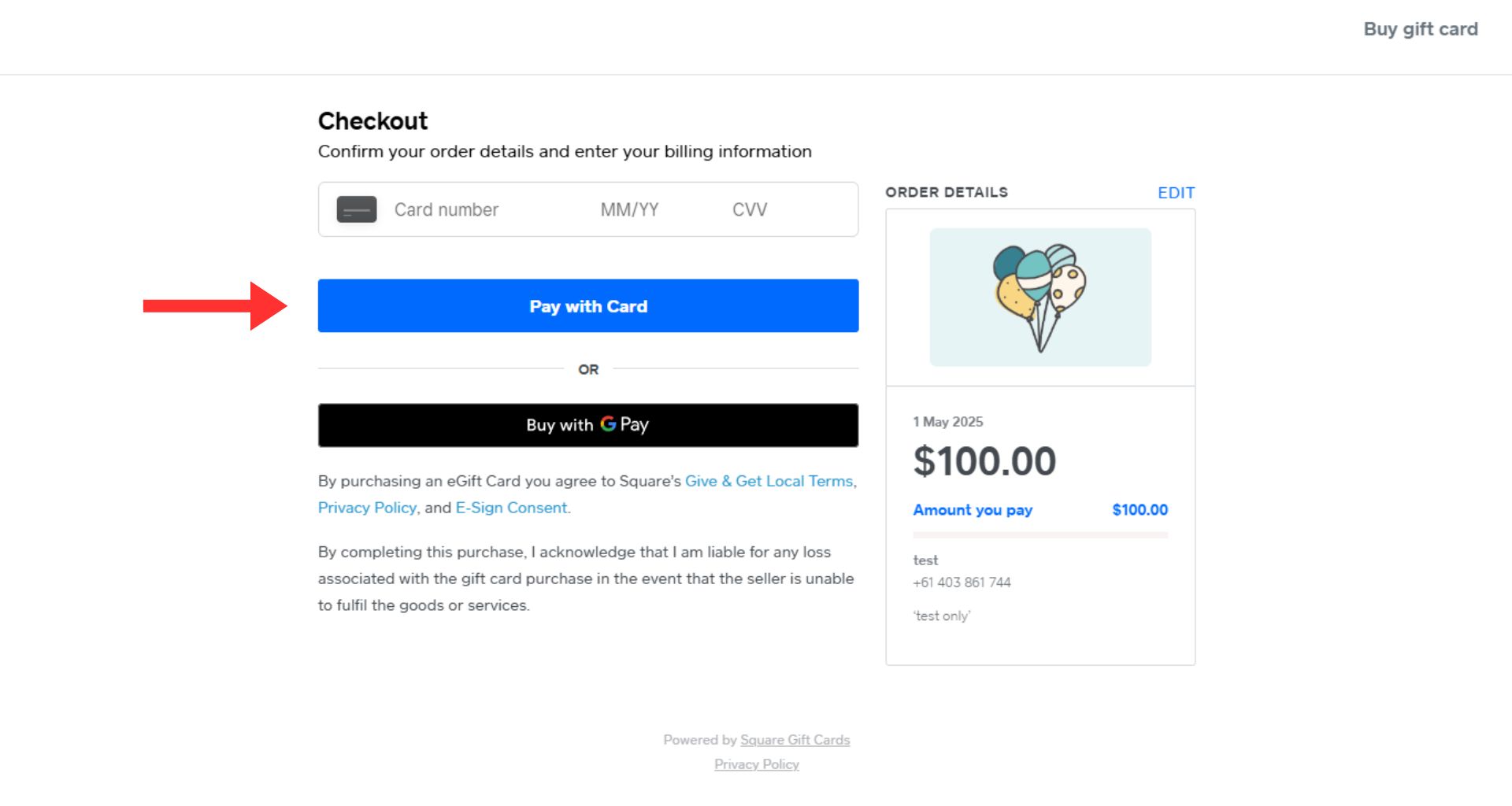
Task: Open the E-Sign Consent link
Action: (x=511, y=508)
